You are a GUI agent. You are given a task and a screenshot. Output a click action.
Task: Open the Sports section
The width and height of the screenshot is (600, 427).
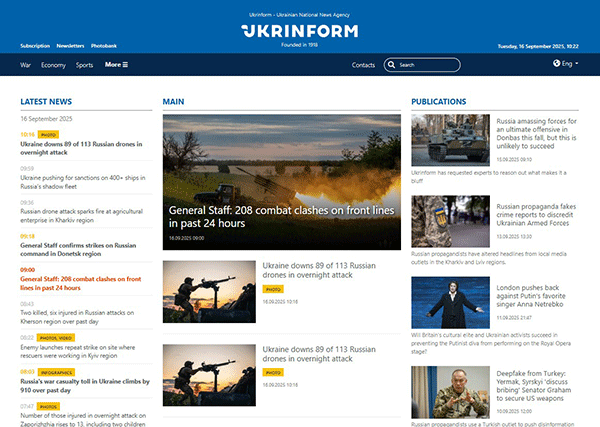pos(84,65)
